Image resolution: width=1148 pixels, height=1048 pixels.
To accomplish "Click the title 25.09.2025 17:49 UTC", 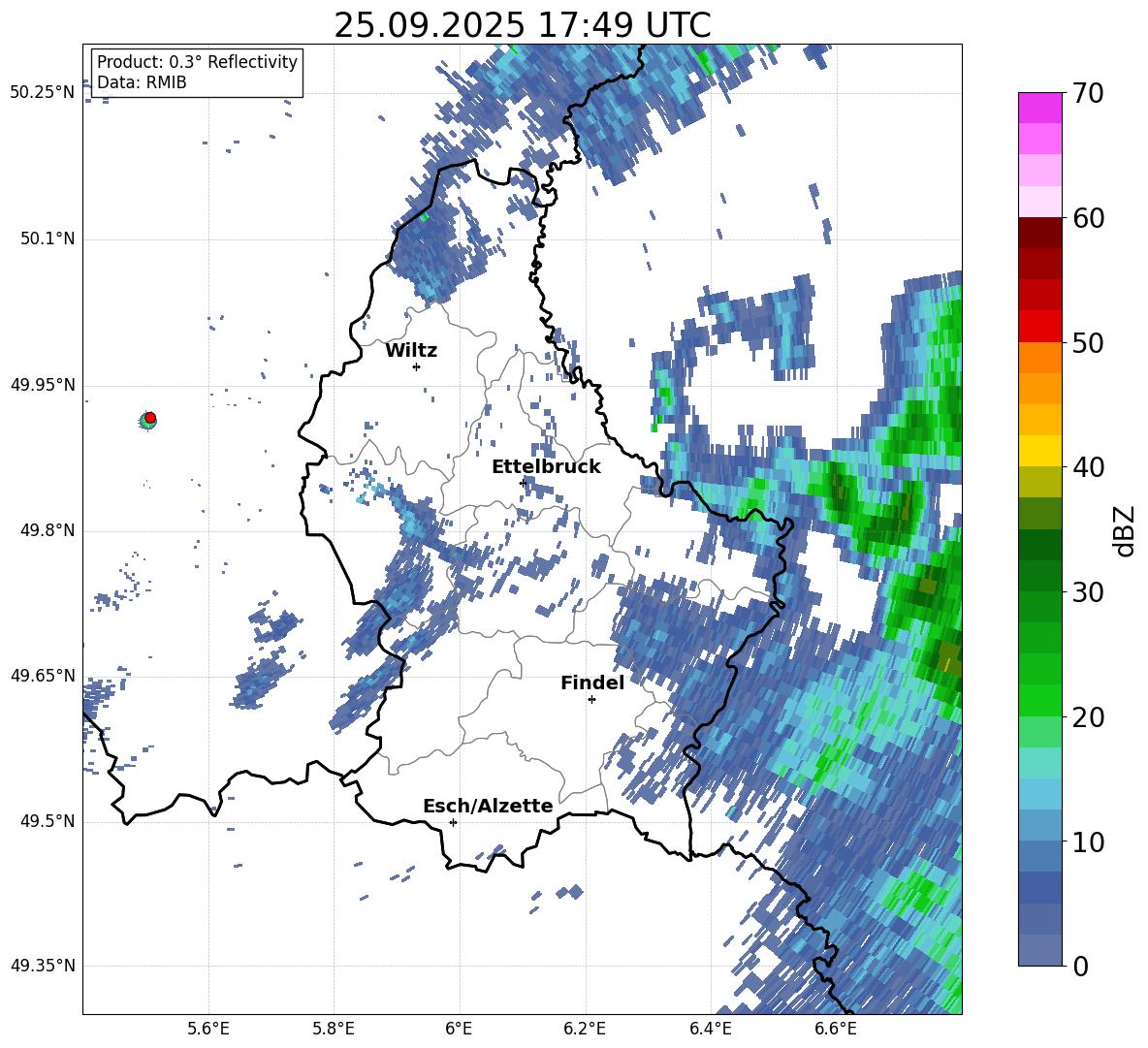I will click(523, 25).
